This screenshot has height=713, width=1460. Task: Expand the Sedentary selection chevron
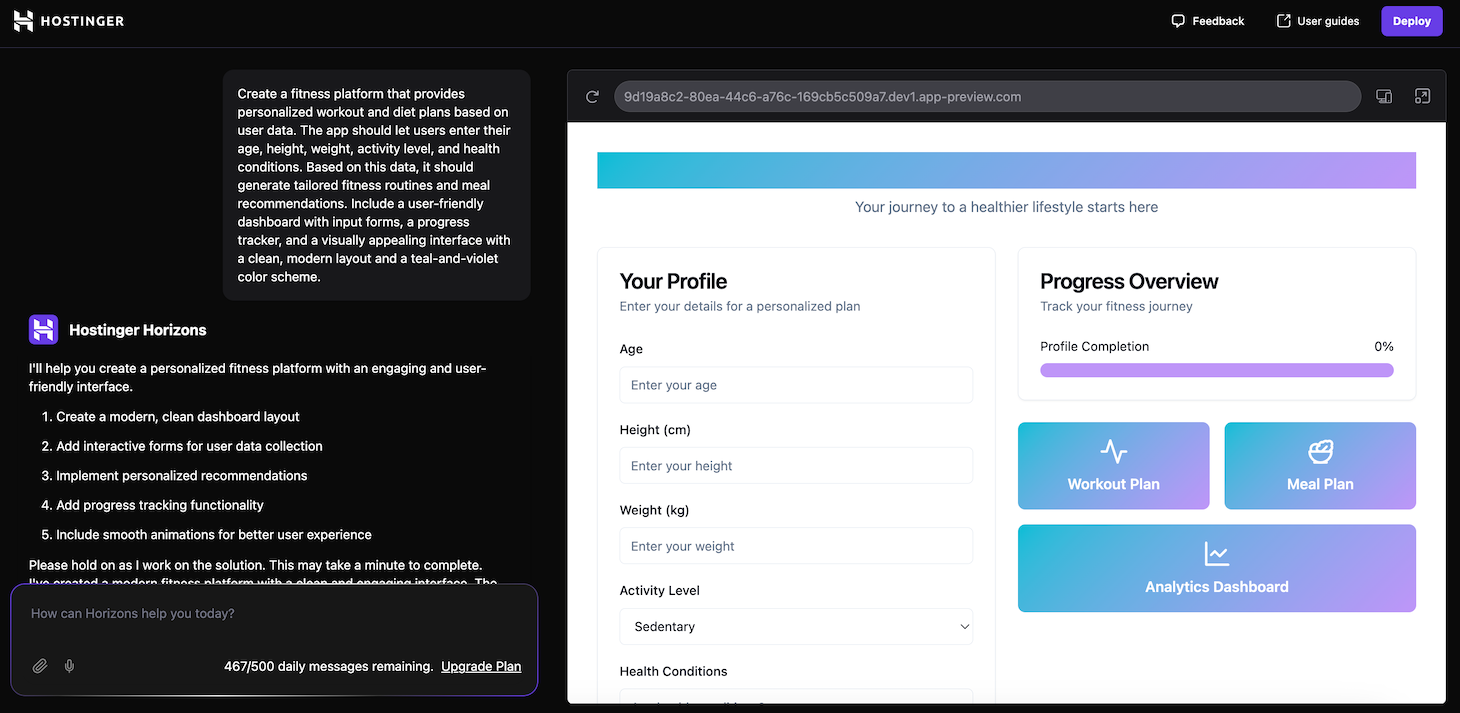click(x=963, y=626)
